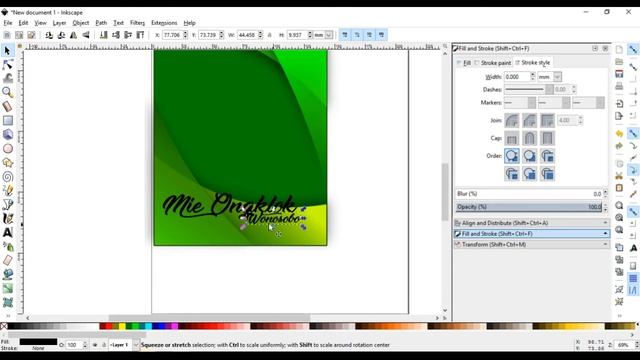
Task: Click the Opacity percent slider
Action: (529, 207)
